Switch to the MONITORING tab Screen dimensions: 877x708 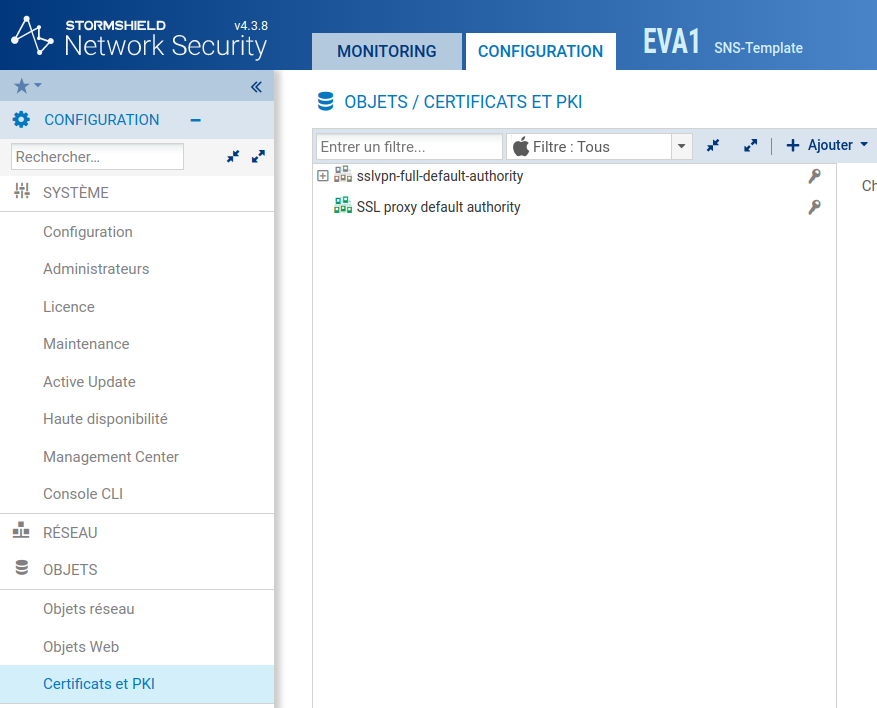[x=386, y=51]
